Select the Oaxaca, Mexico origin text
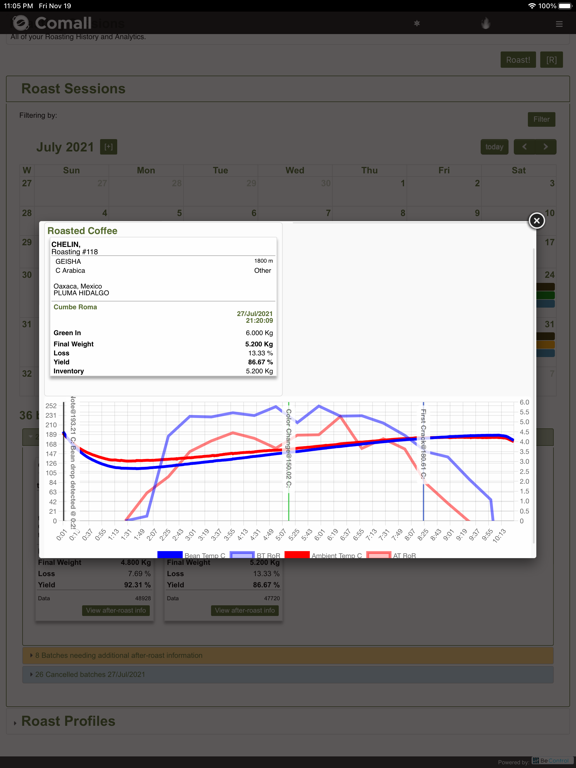576x768 pixels. pos(77,286)
